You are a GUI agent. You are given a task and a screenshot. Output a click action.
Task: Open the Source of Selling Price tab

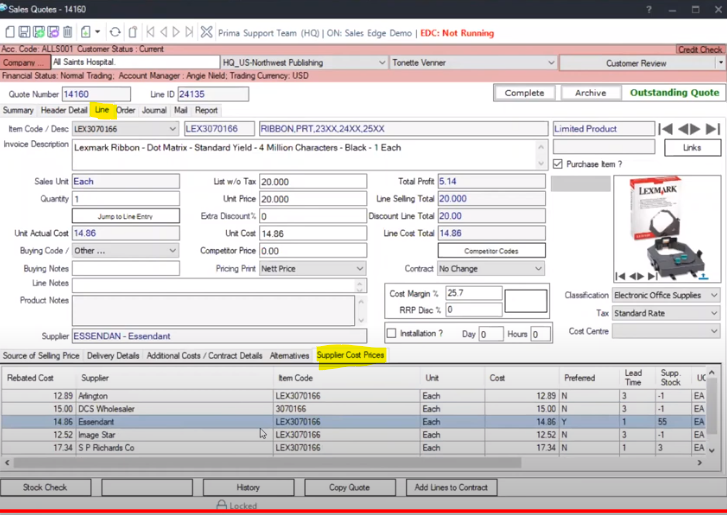pos(41,356)
